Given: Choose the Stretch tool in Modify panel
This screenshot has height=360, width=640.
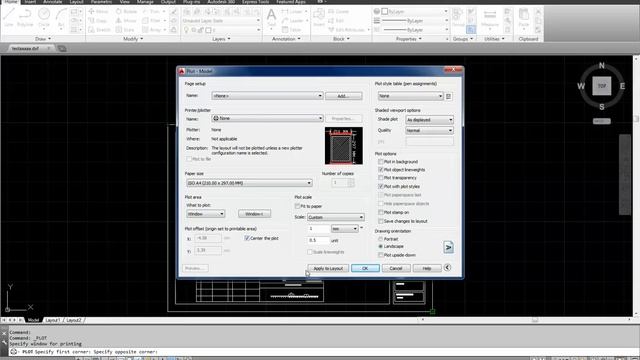Looking at the screenshot, I should click(99, 30).
